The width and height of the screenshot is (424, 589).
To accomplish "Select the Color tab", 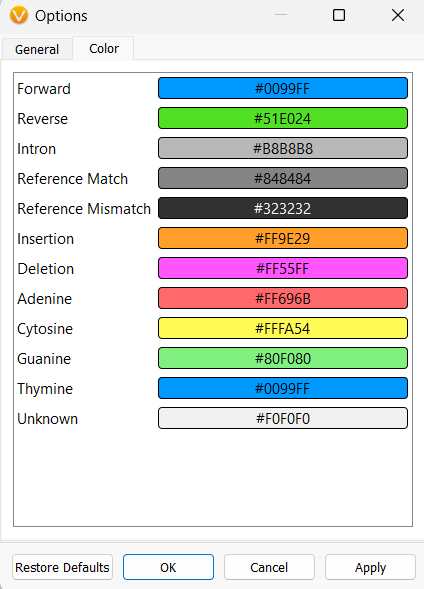I will pos(103,48).
